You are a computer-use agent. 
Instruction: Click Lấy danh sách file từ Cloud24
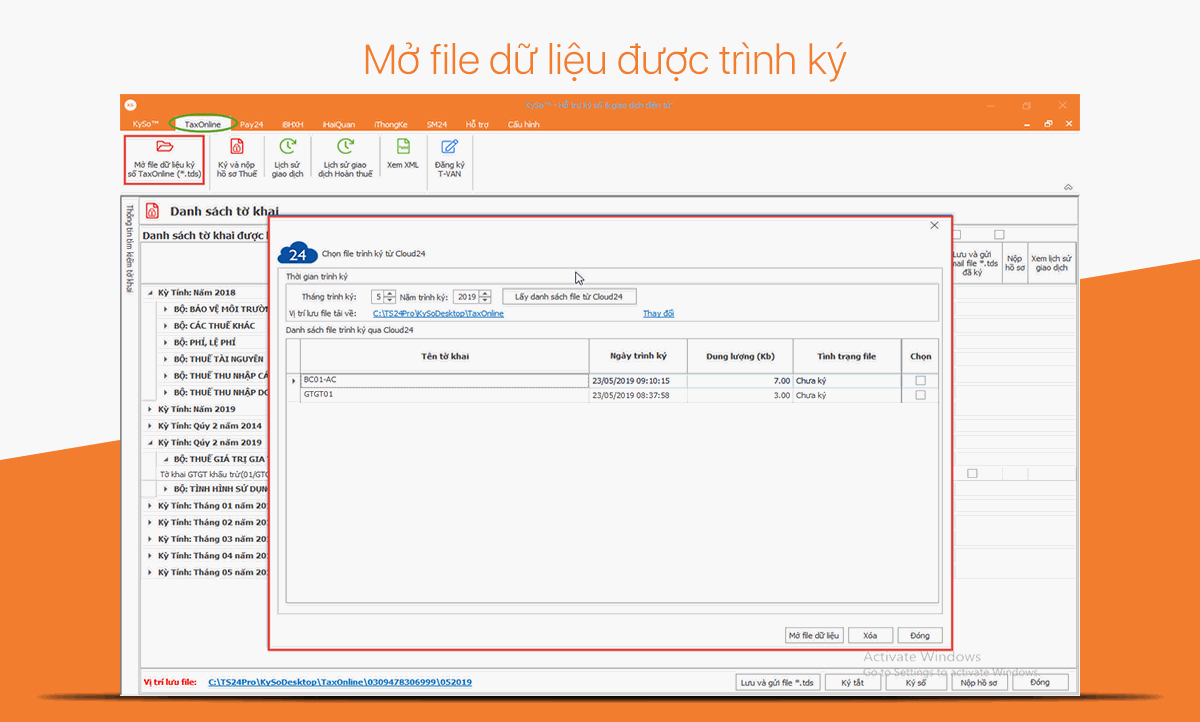click(x=569, y=296)
